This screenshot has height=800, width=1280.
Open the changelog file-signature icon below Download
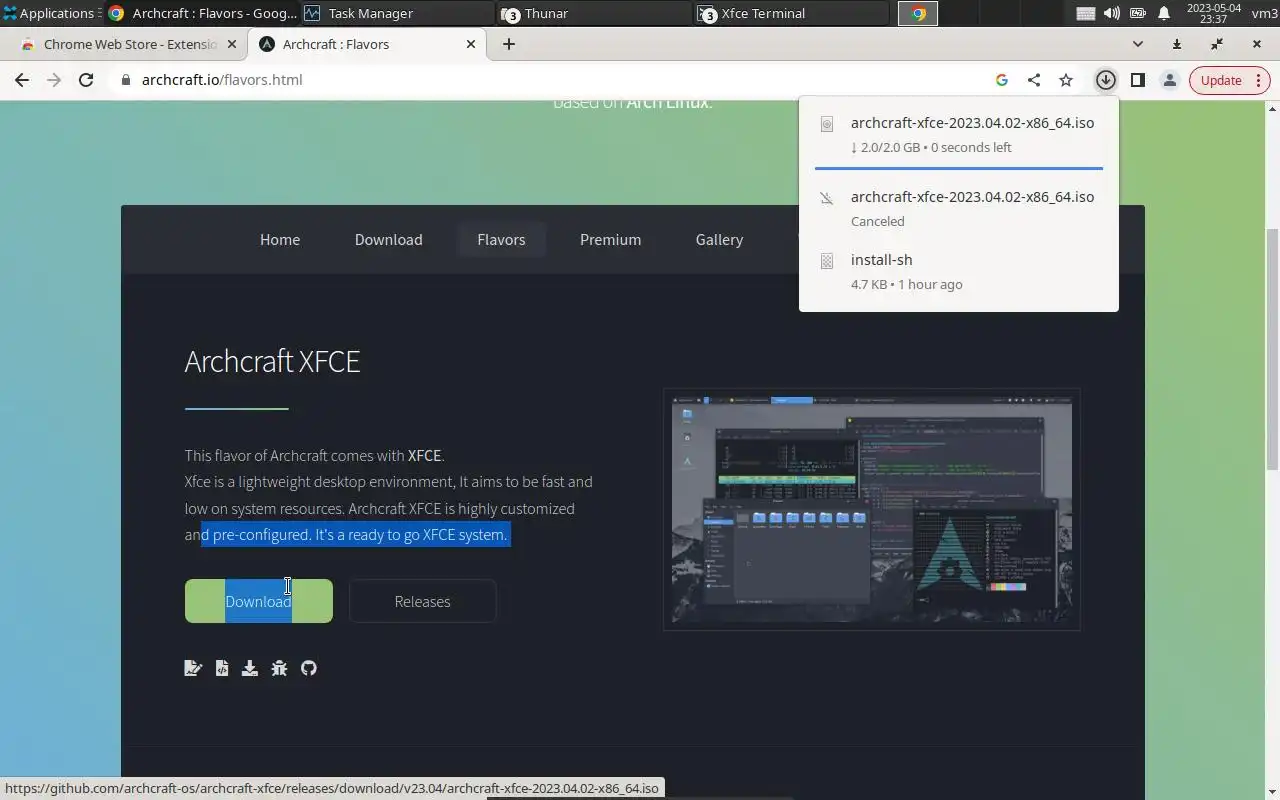point(193,668)
